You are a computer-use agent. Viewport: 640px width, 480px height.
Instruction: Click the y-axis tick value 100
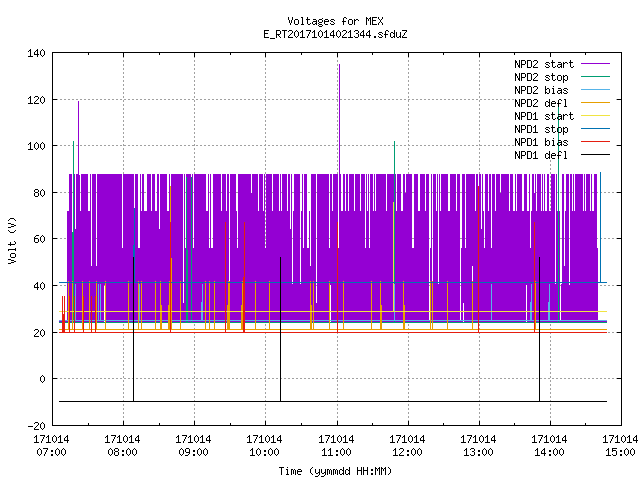pyautogui.click(x=36, y=146)
